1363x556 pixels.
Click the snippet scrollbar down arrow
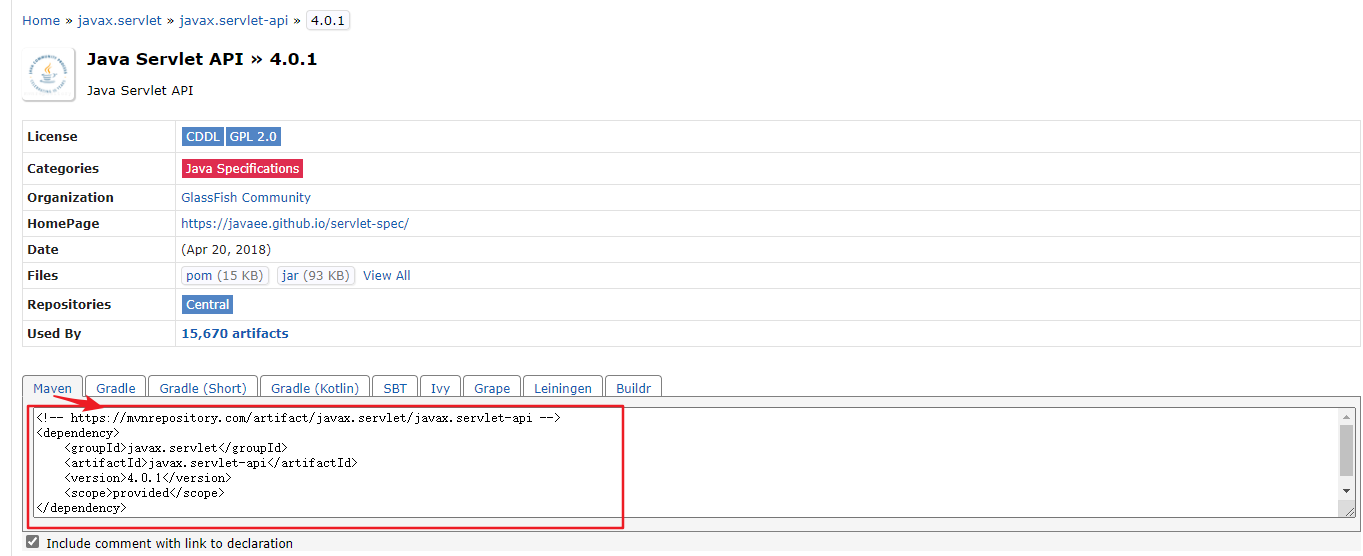(1347, 491)
